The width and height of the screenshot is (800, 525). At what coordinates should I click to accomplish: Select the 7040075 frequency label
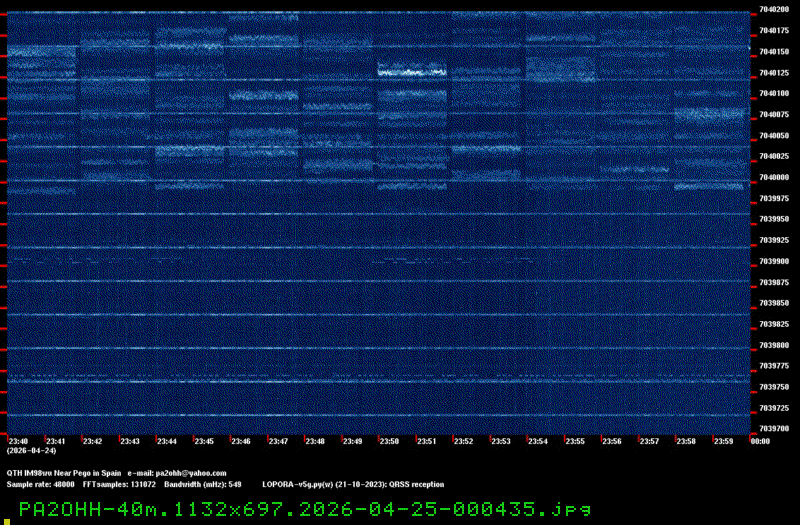[x=774, y=115]
